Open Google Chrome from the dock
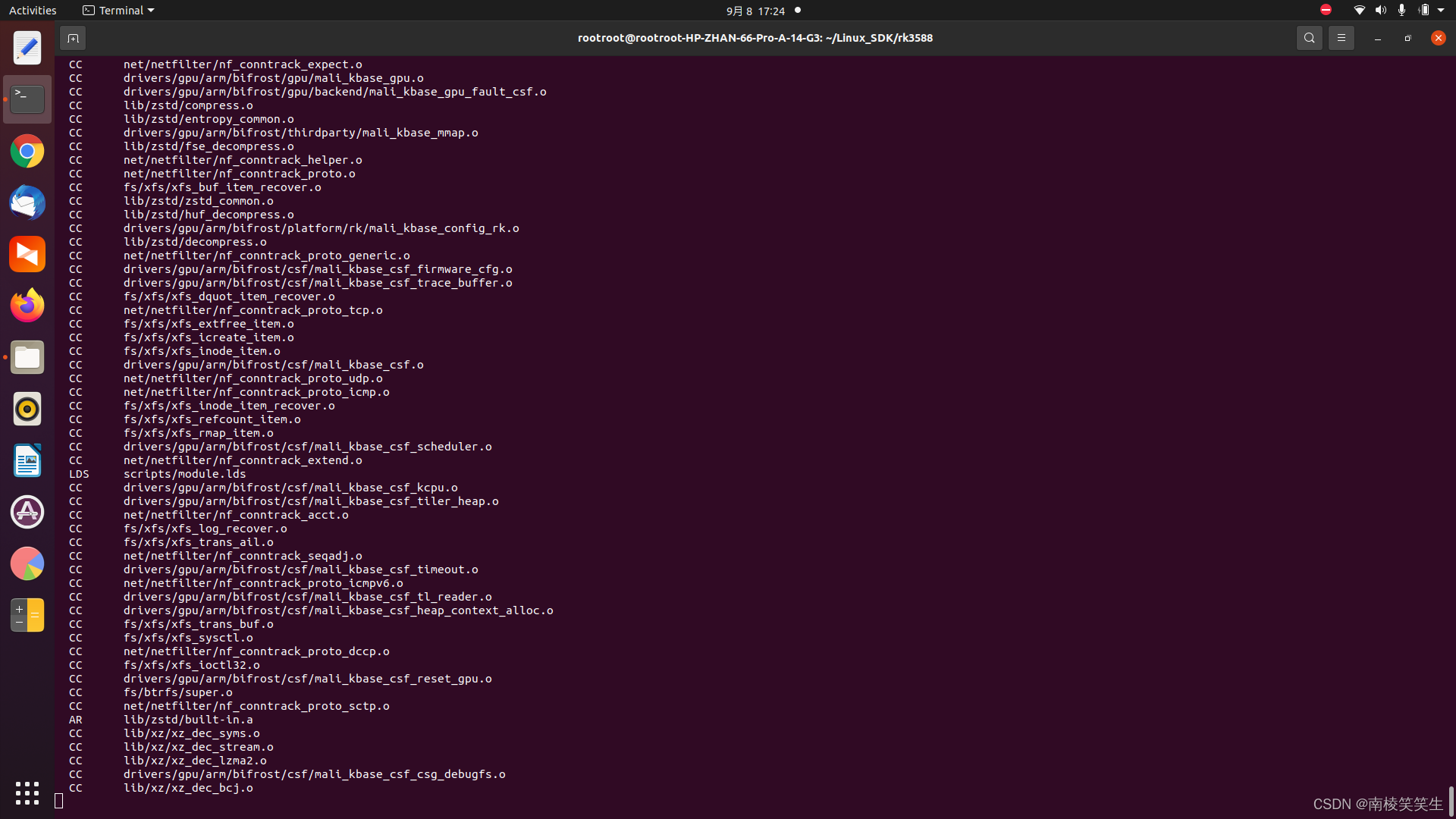The width and height of the screenshot is (1456, 819). coord(27,151)
